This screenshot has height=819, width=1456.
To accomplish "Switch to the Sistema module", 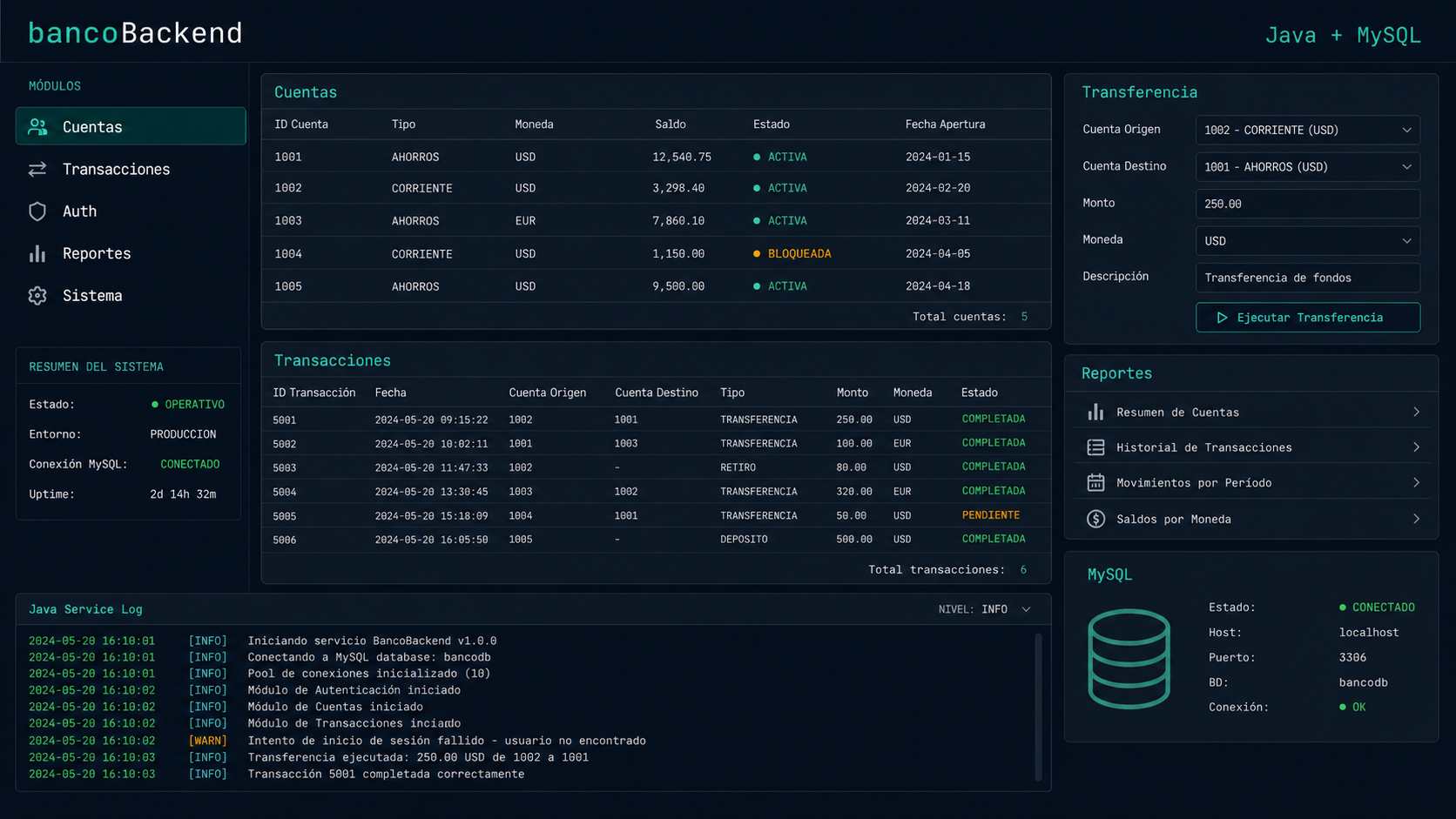I will (x=131, y=296).
